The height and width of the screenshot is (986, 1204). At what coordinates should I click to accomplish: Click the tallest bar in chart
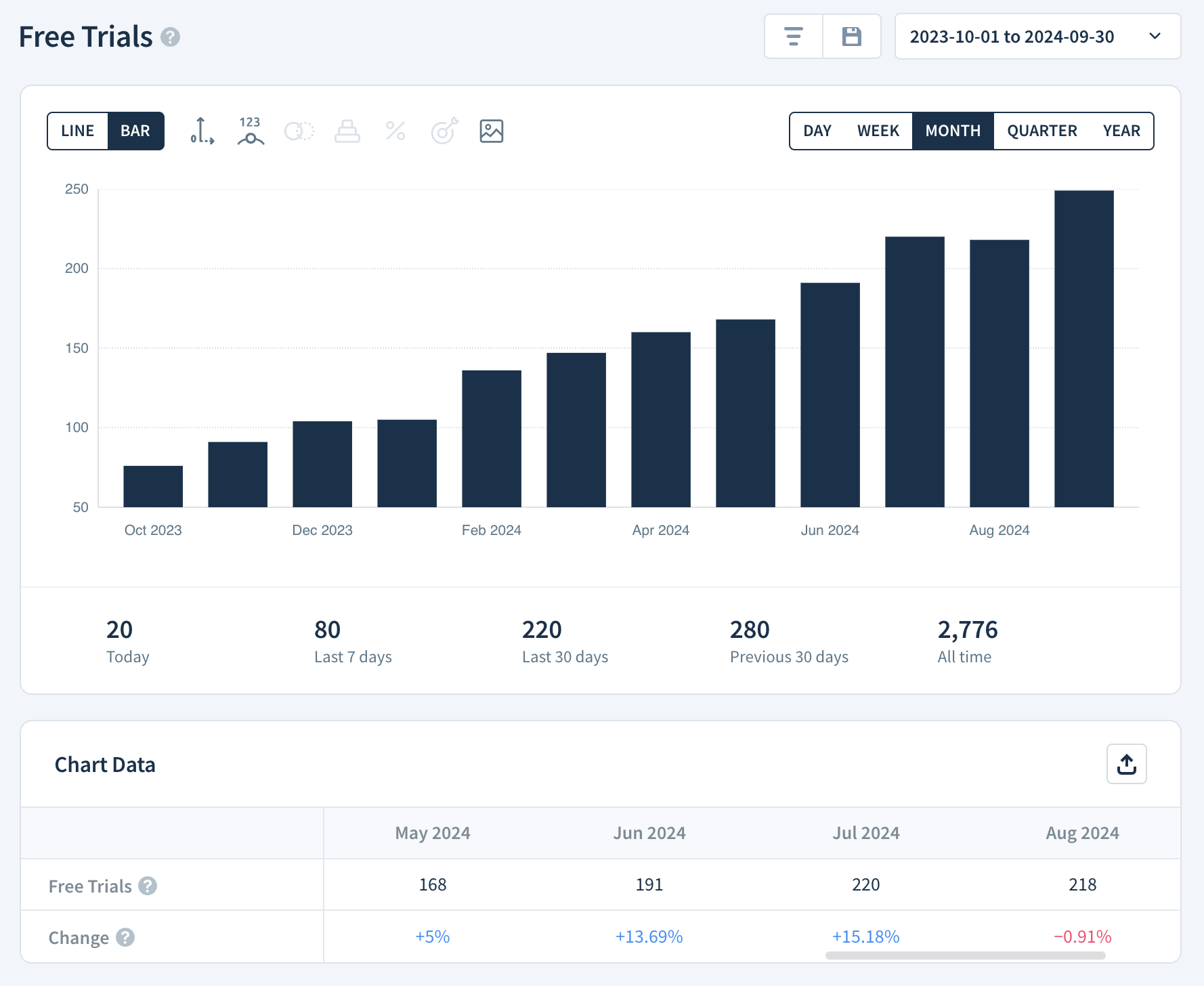(x=1083, y=349)
